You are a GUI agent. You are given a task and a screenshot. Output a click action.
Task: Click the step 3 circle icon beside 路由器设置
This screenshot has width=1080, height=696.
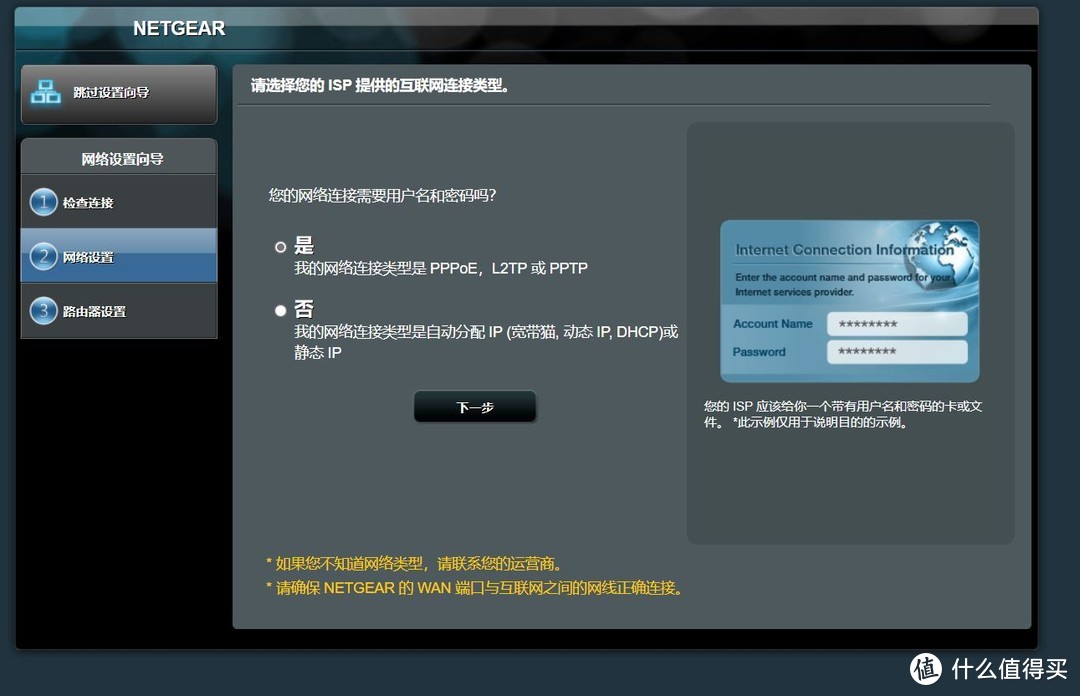pos(44,311)
